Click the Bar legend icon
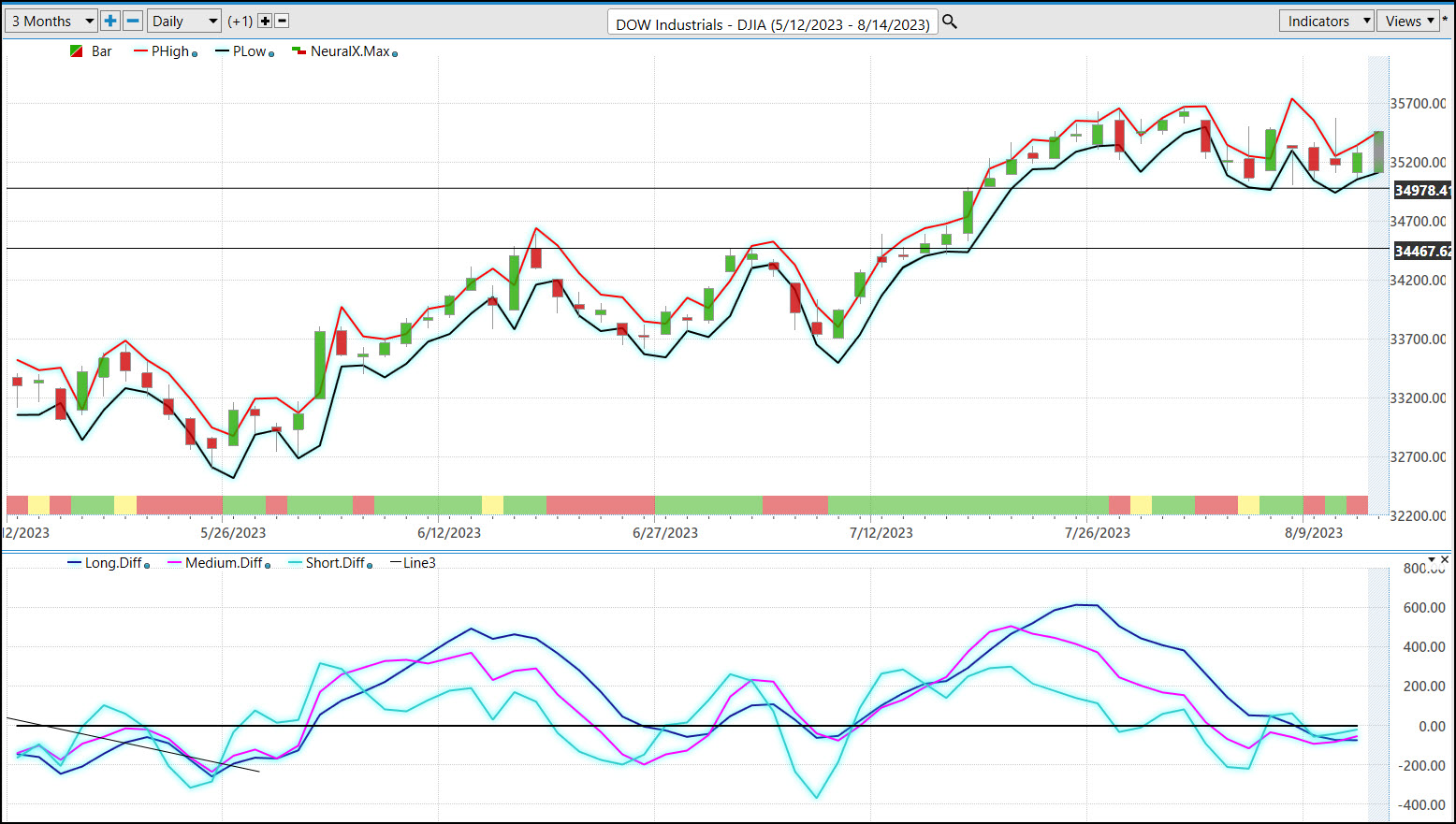Image resolution: width=1456 pixels, height=824 pixels. click(x=77, y=51)
